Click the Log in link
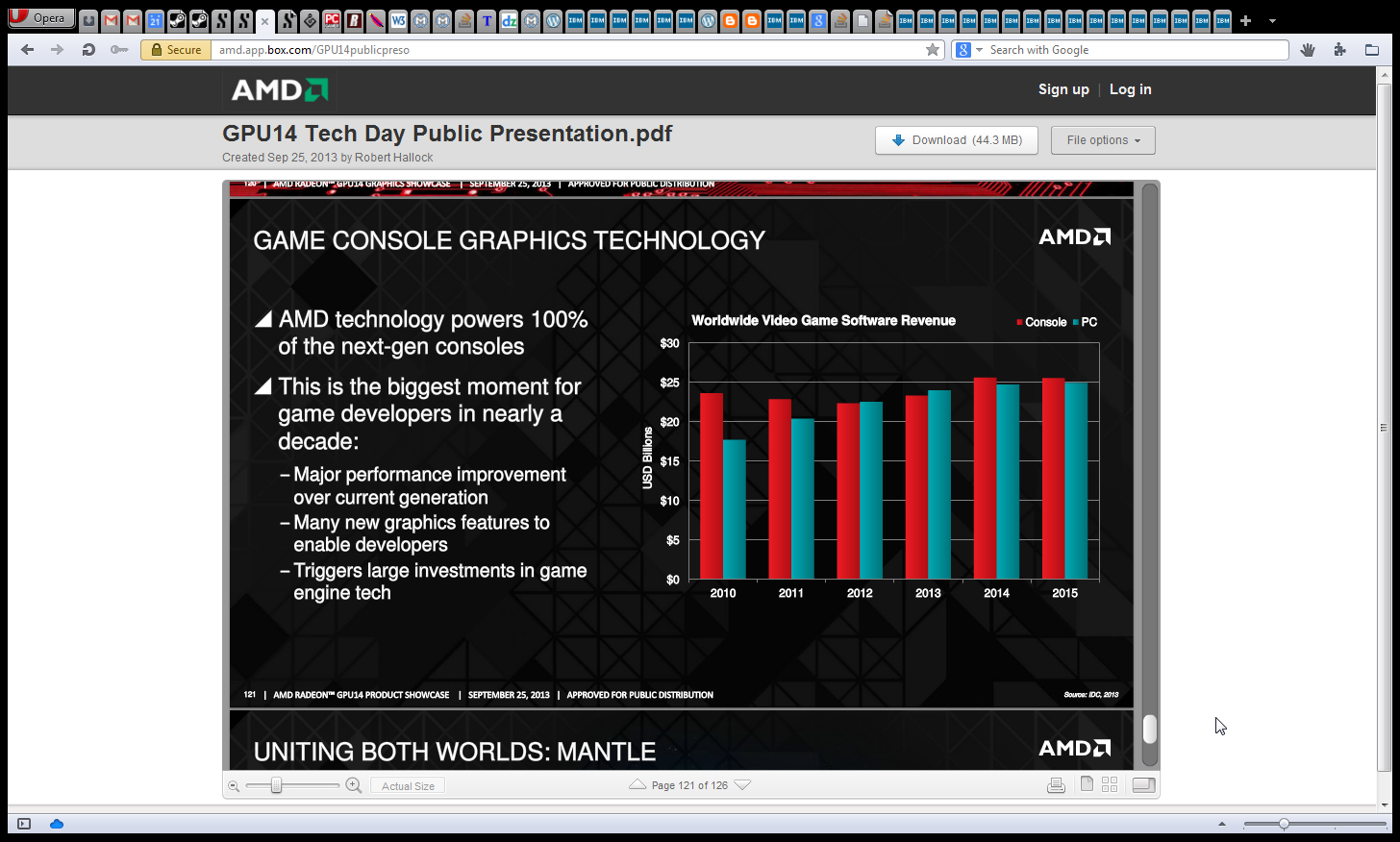The width and height of the screenshot is (1400, 842). point(1130,89)
